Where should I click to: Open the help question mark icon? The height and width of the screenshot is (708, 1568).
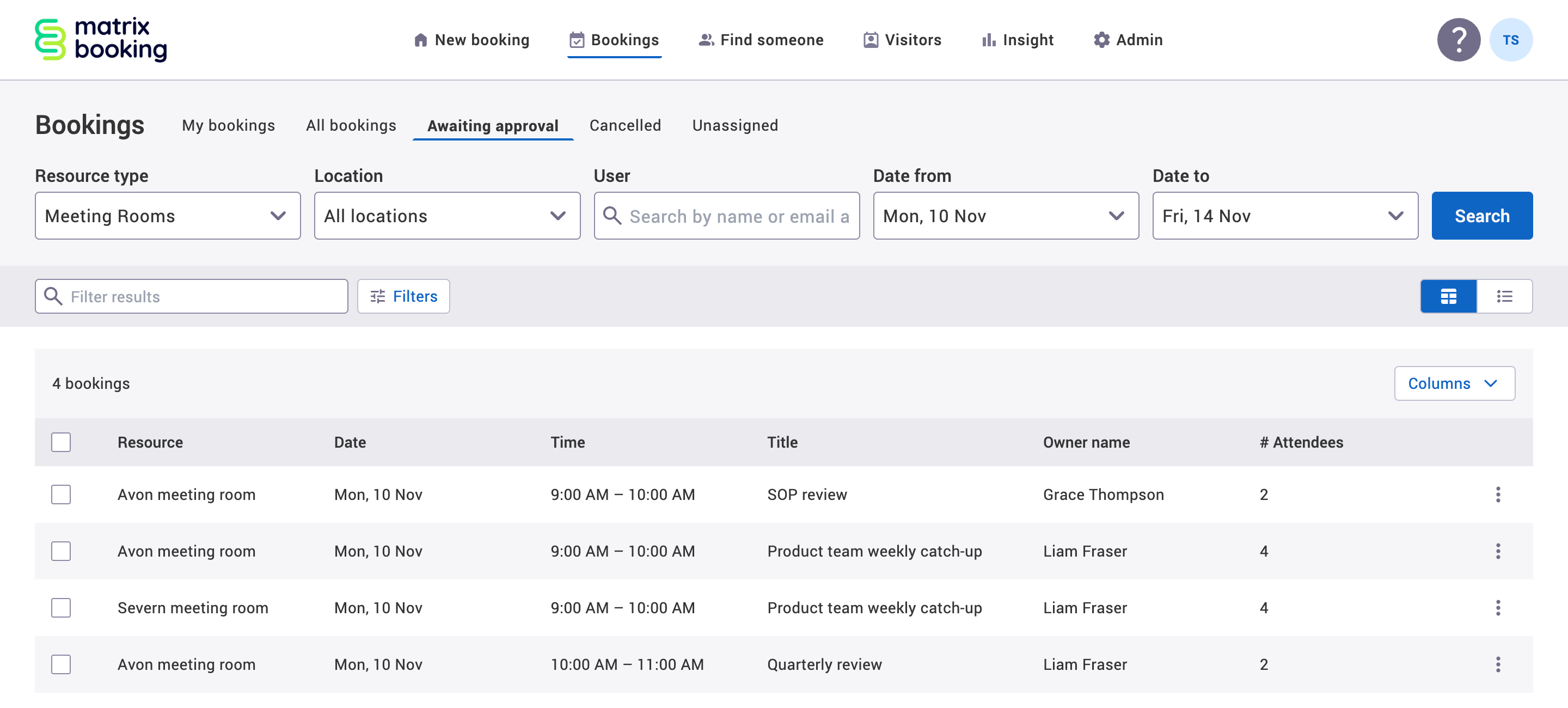pos(1459,39)
